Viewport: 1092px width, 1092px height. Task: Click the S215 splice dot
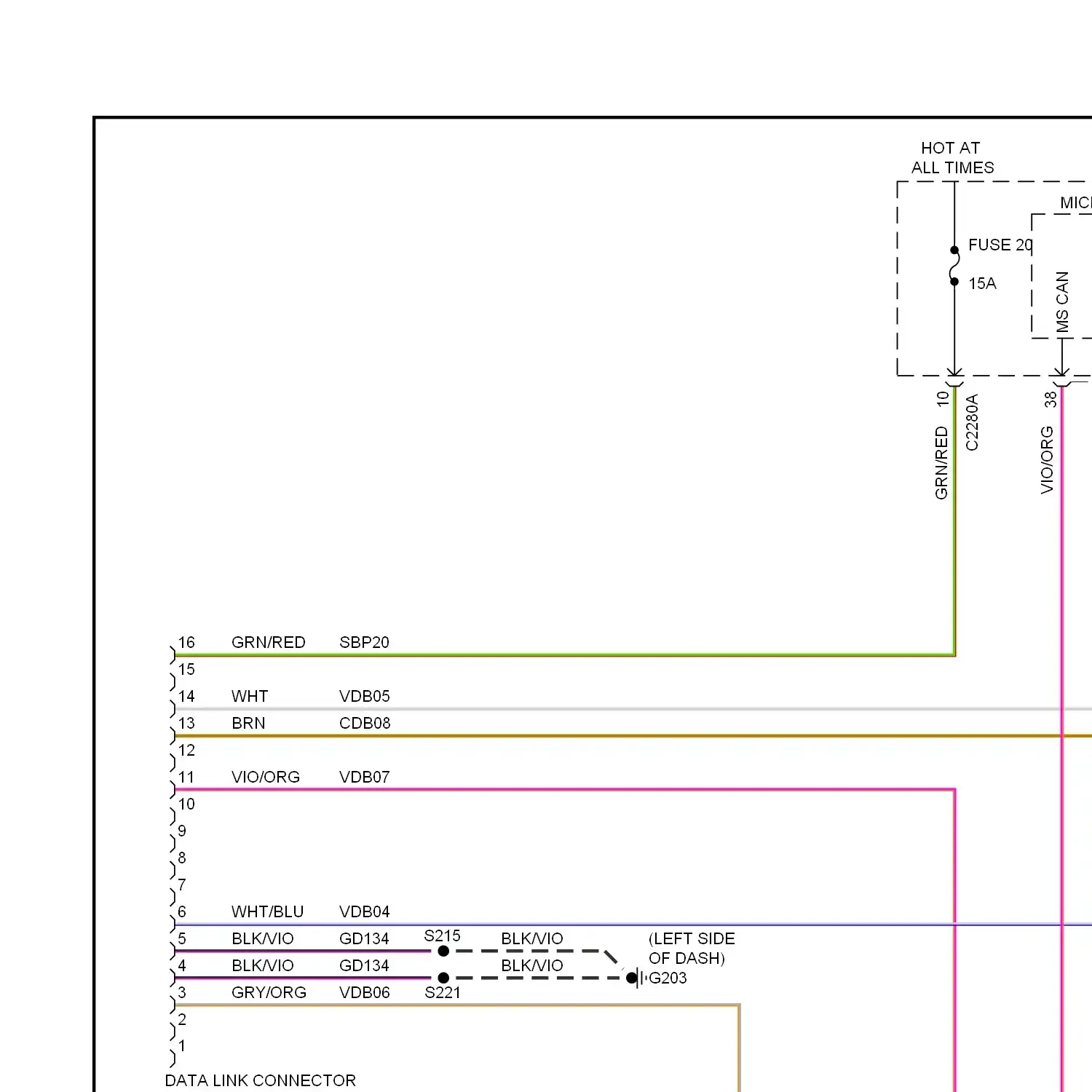click(443, 951)
